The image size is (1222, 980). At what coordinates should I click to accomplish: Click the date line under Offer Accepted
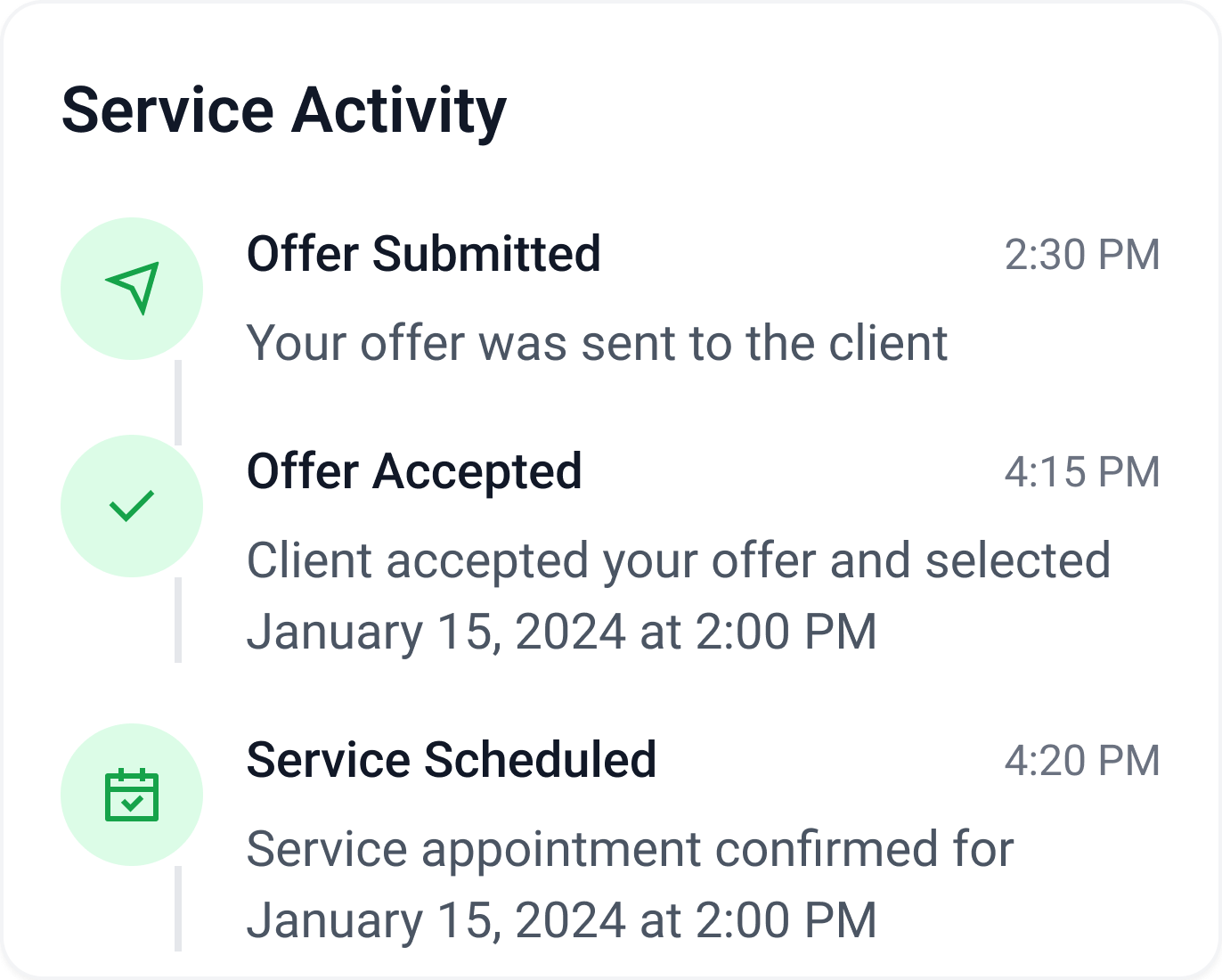(x=561, y=632)
